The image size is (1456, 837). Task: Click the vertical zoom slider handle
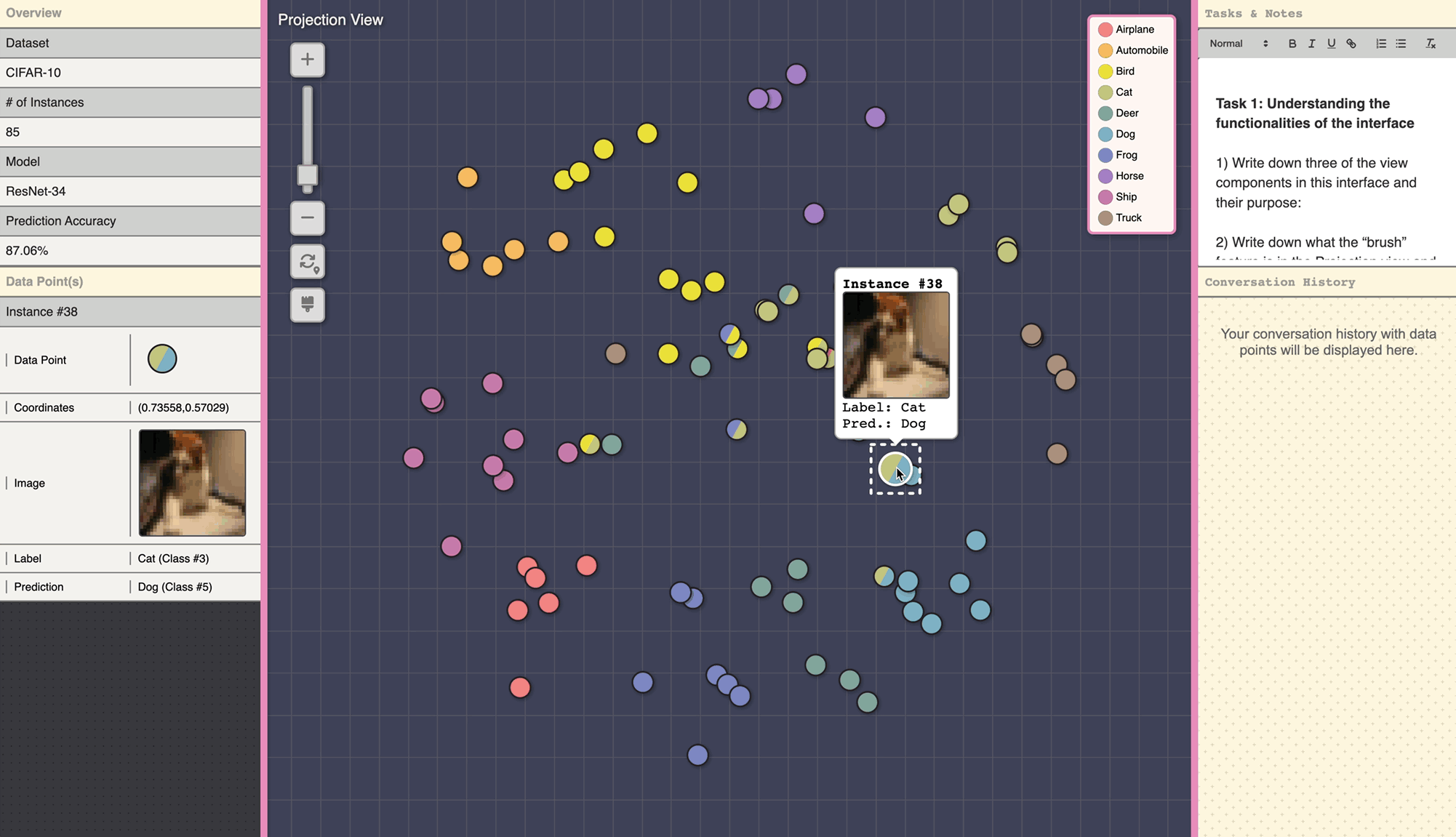click(307, 175)
